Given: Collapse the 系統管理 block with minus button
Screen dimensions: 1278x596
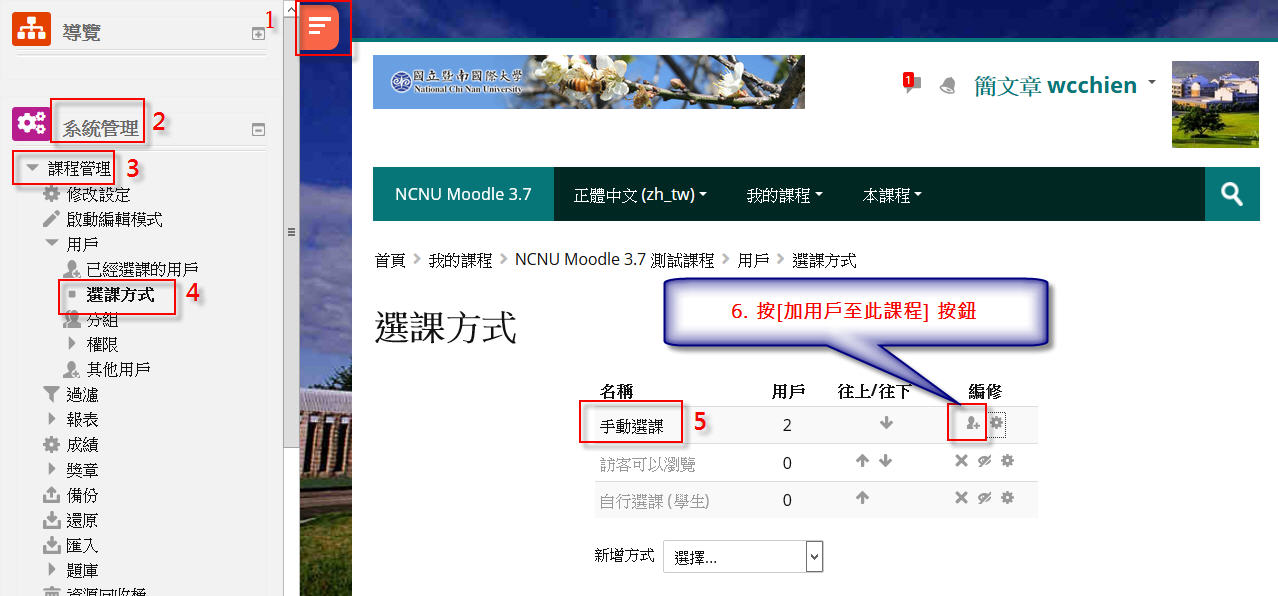Looking at the screenshot, I should [258, 129].
